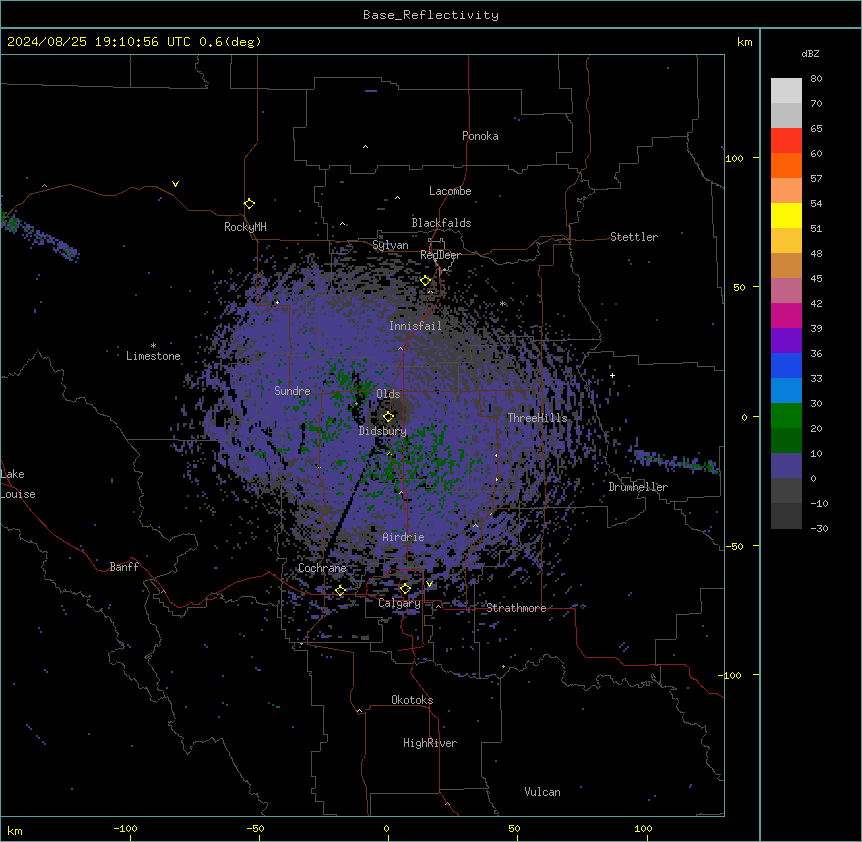Click the Didsbury city label
Viewport: 862px width, 842px height.
coord(383,431)
